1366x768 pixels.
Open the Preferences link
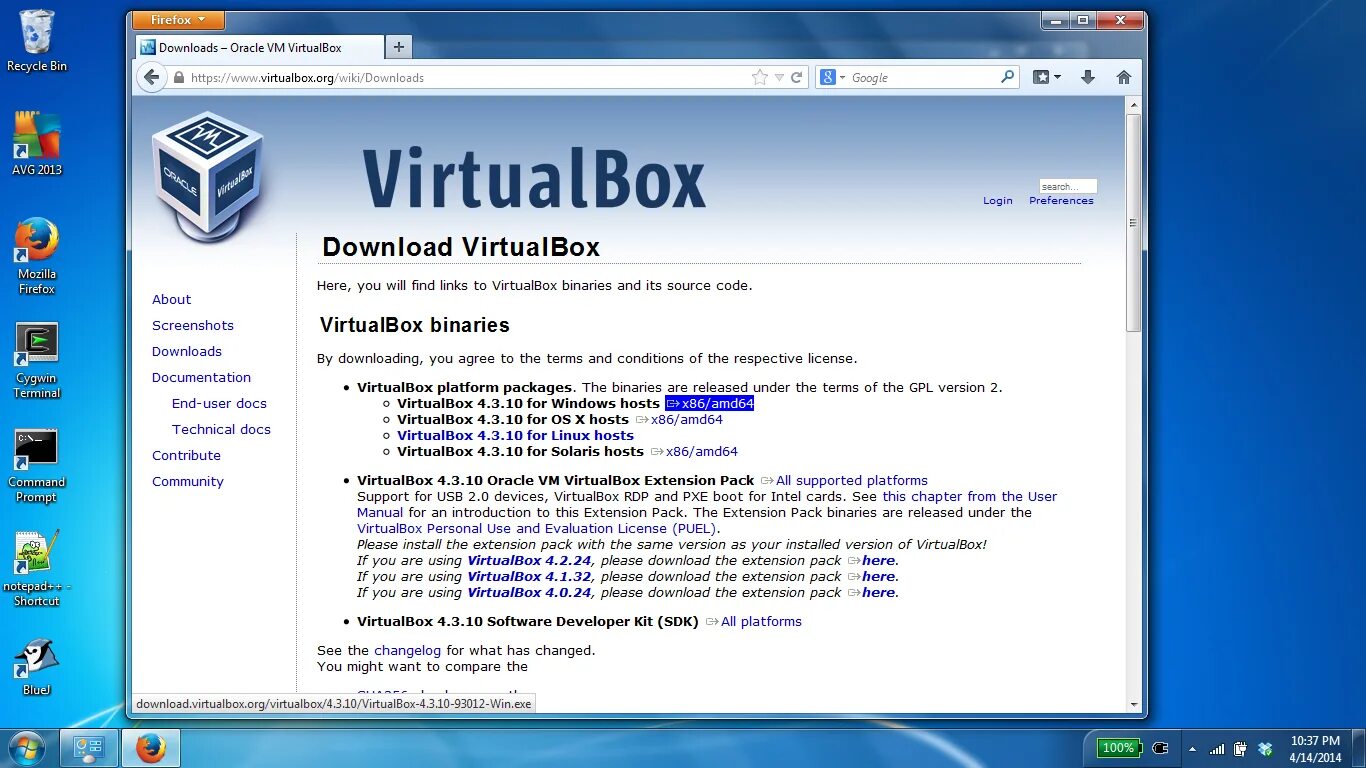[x=1061, y=200]
